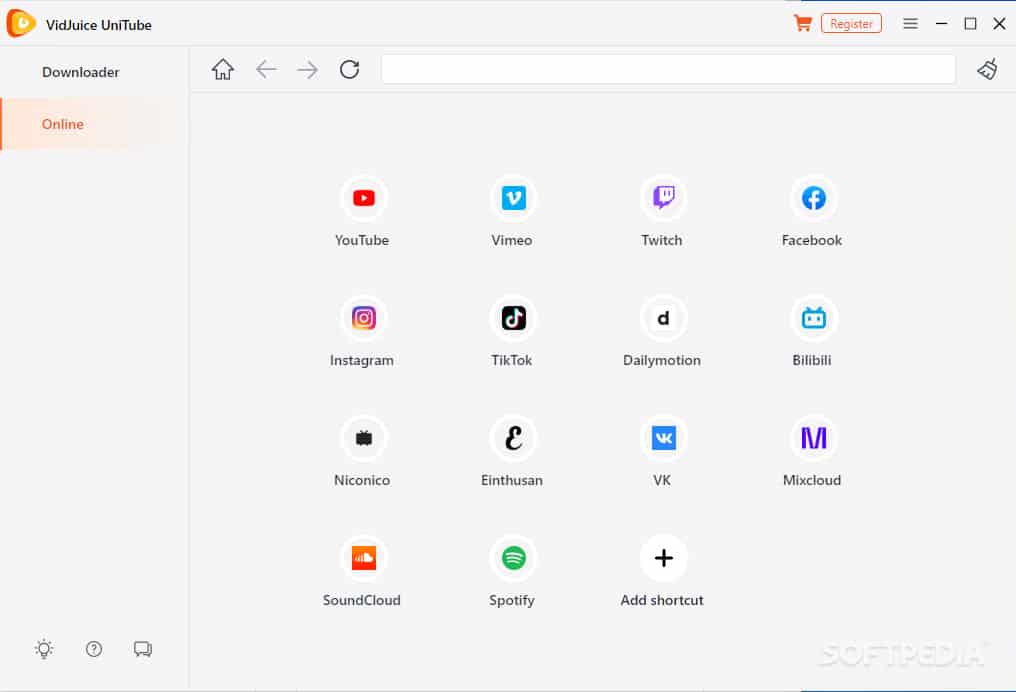
Task: Click the Bilibili text label
Action: pyautogui.click(x=812, y=360)
